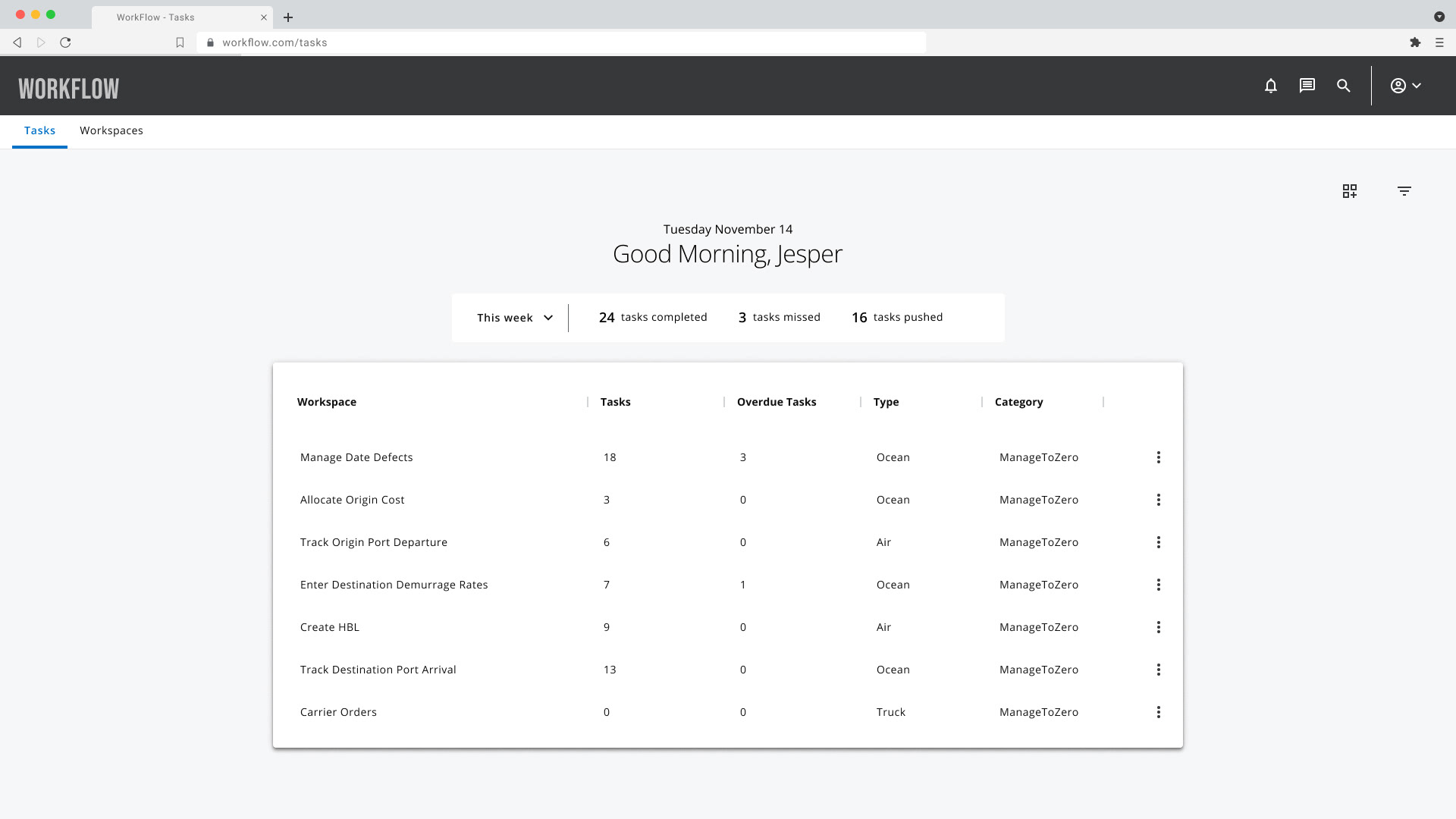Close the WorkFlow - Tasks tab
This screenshot has width=1456, height=819.
click(x=264, y=17)
